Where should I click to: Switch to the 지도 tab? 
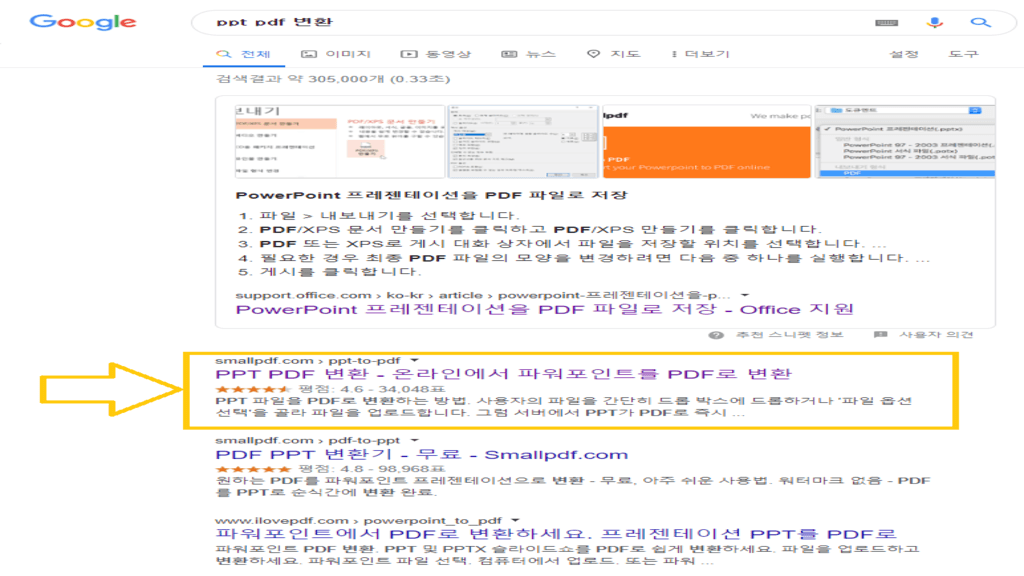[613, 54]
